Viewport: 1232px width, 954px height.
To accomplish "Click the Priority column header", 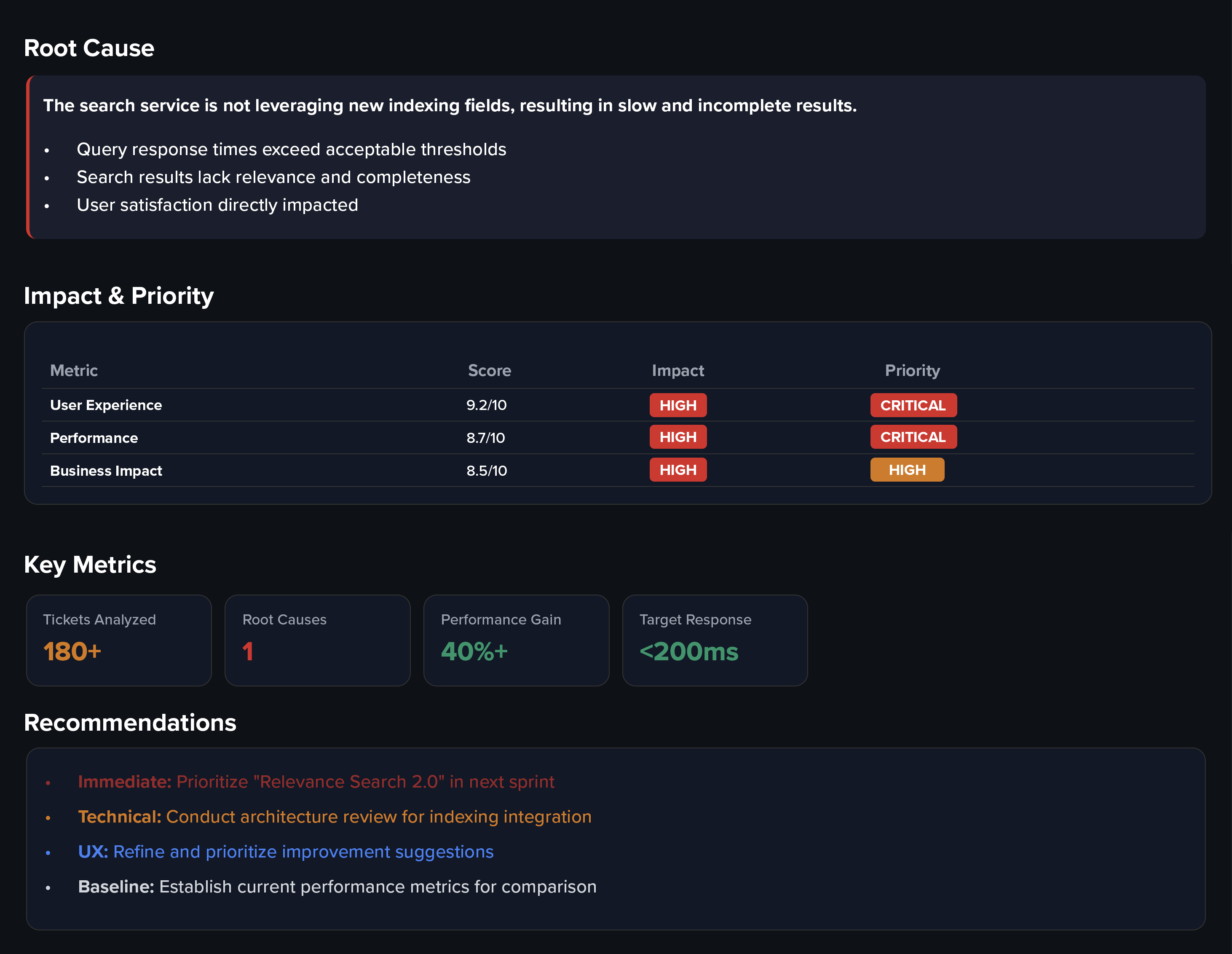I will click(912, 371).
